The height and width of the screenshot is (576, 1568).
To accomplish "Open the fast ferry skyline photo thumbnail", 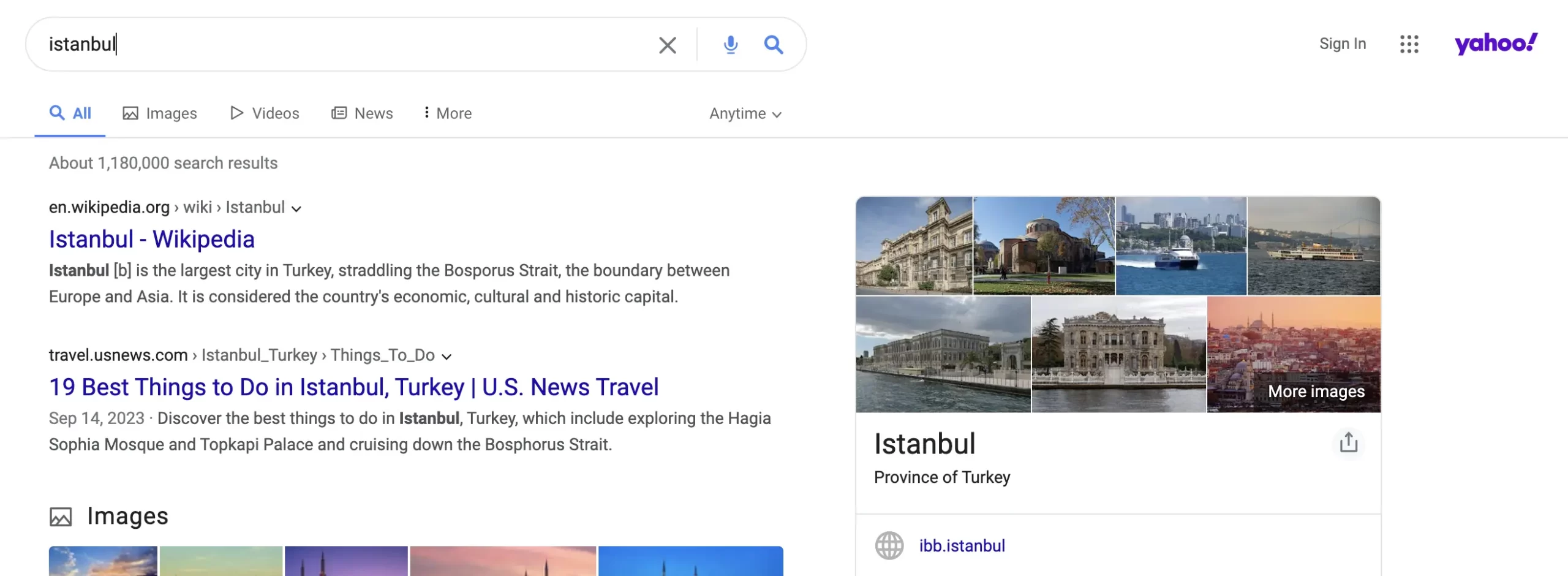I will point(1181,246).
